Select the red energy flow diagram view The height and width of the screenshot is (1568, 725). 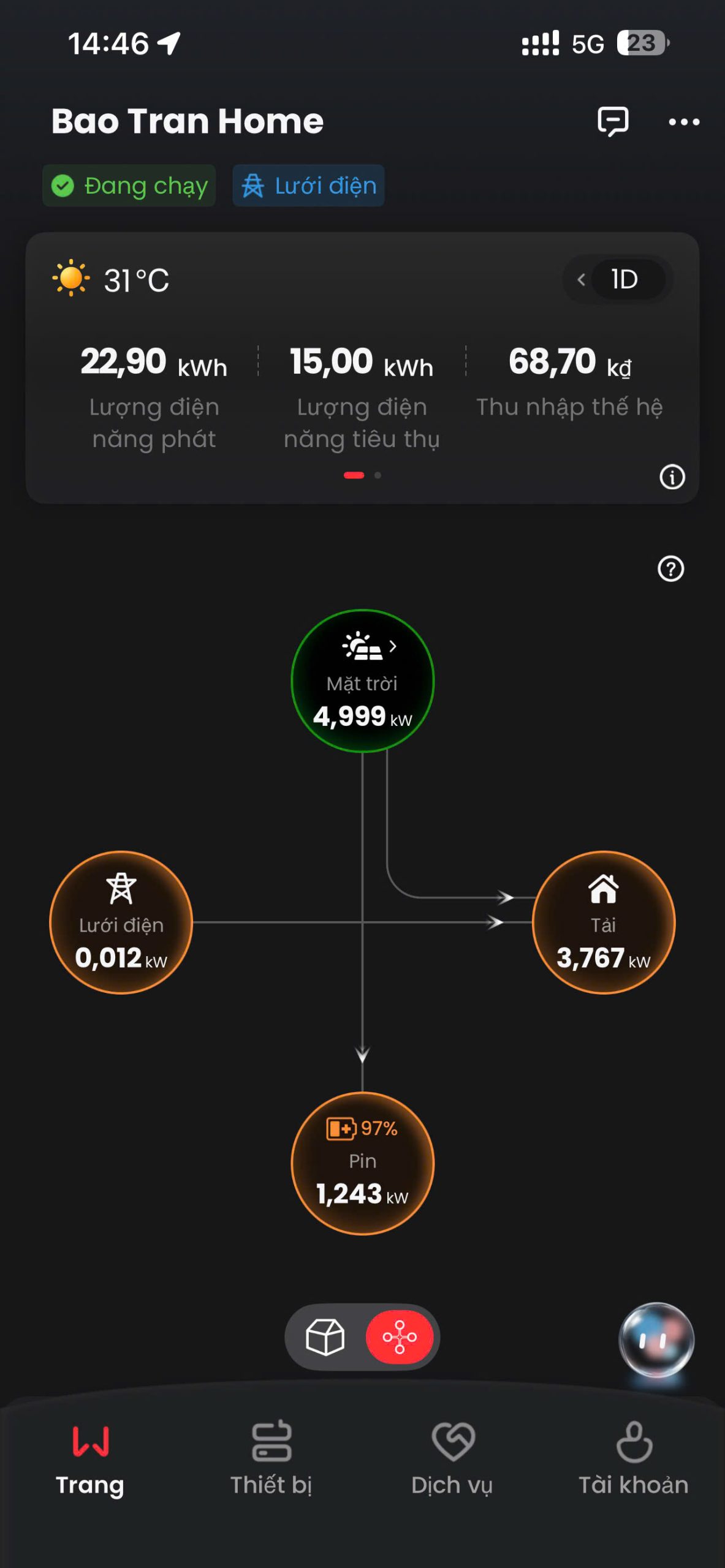click(400, 1336)
